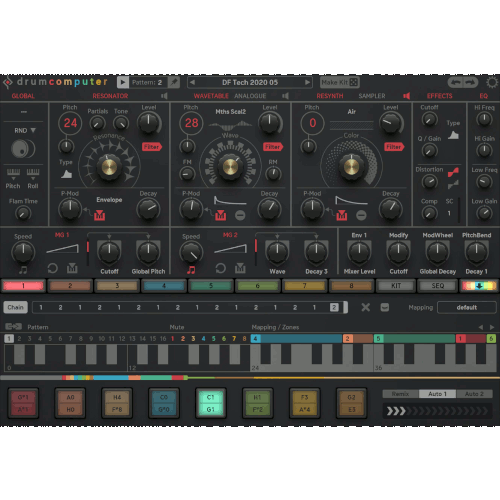
Task: Open the MG 2 ramp waveform selector
Action: pos(230,249)
